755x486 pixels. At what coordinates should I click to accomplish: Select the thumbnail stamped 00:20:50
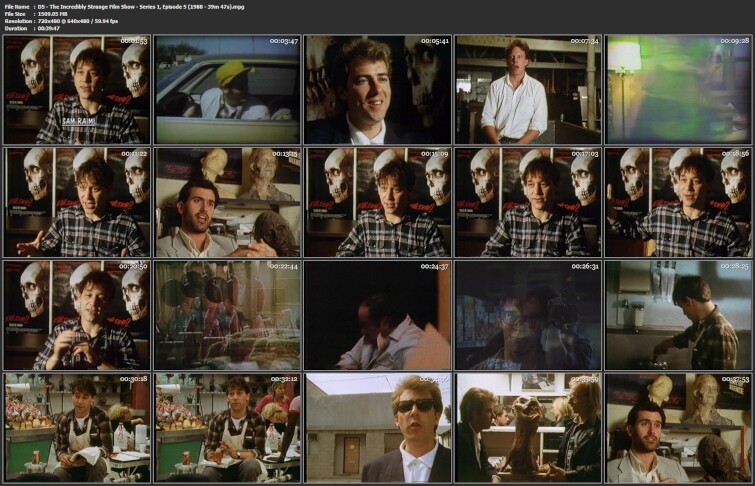(77, 315)
